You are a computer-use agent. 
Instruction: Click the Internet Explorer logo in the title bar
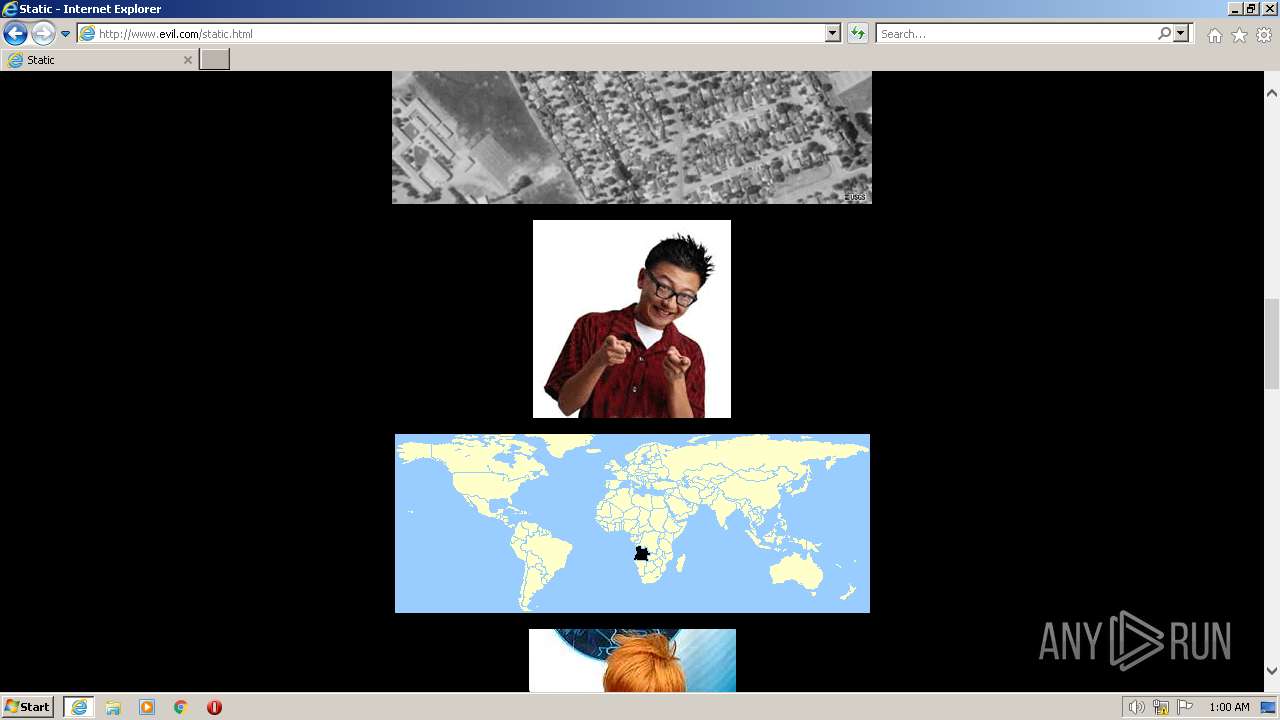[x=10, y=9]
